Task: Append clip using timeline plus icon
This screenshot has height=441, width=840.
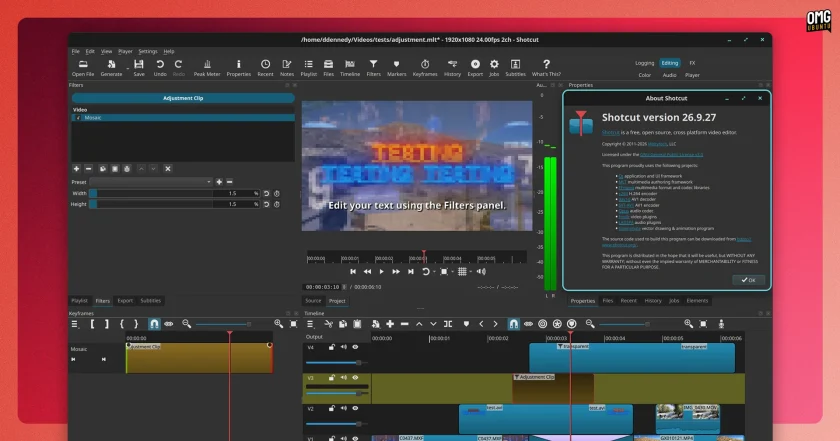Action: [x=390, y=324]
